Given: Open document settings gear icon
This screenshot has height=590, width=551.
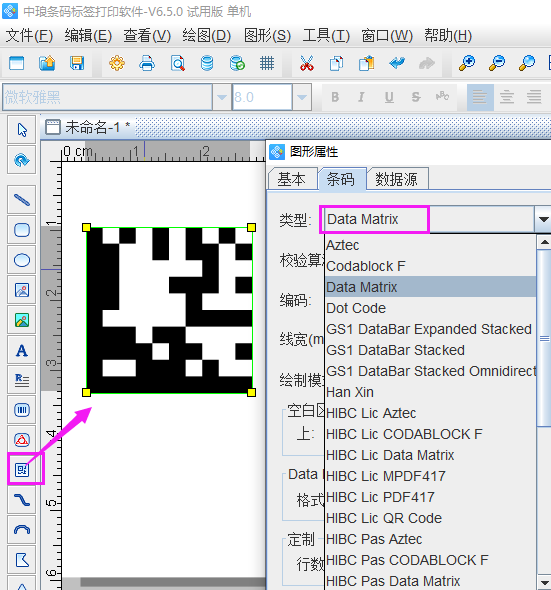Looking at the screenshot, I should 117,63.
